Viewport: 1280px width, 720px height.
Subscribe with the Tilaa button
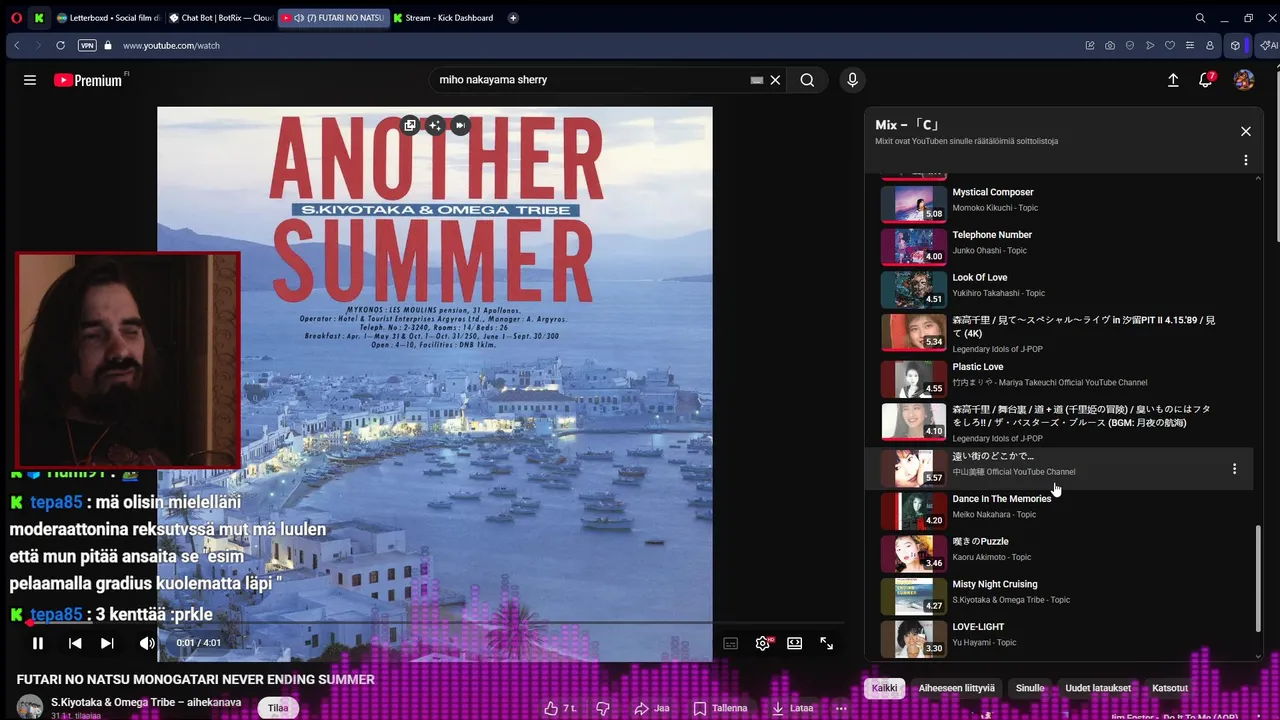pos(278,708)
